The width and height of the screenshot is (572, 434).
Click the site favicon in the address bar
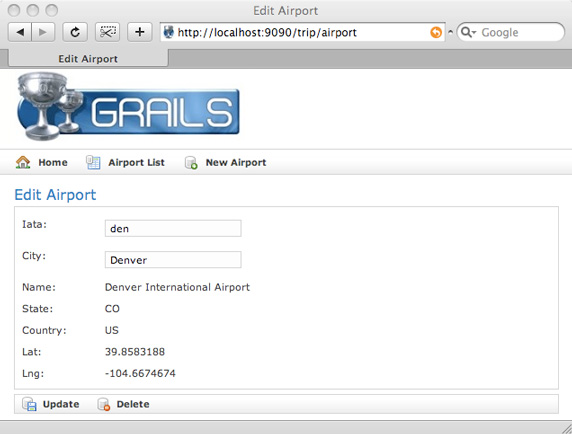tap(169, 32)
